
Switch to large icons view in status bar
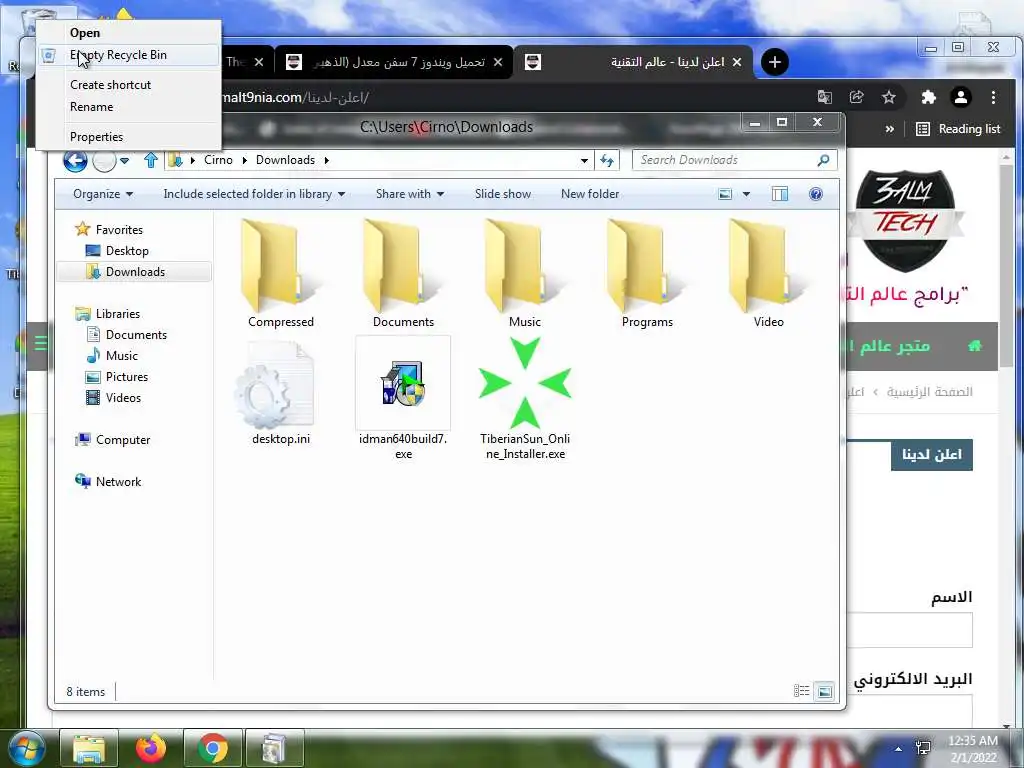(x=825, y=691)
